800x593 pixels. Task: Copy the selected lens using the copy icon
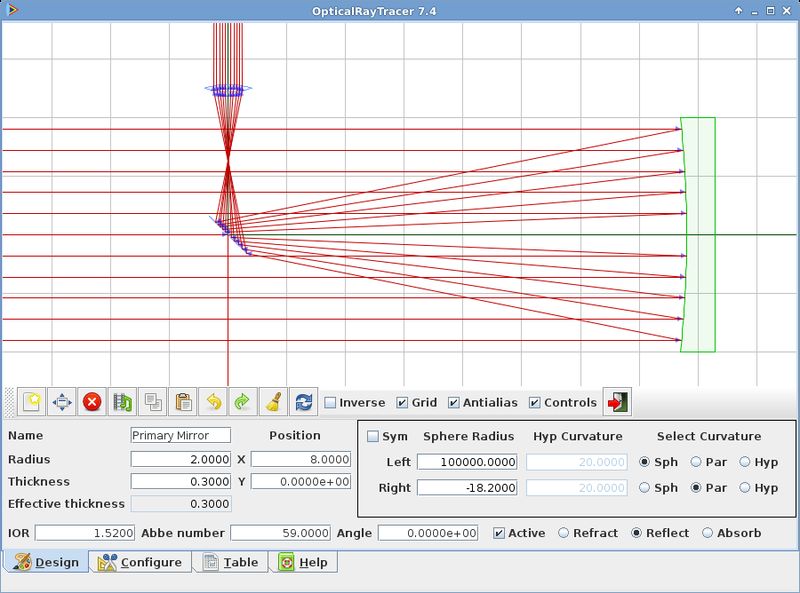[153, 402]
